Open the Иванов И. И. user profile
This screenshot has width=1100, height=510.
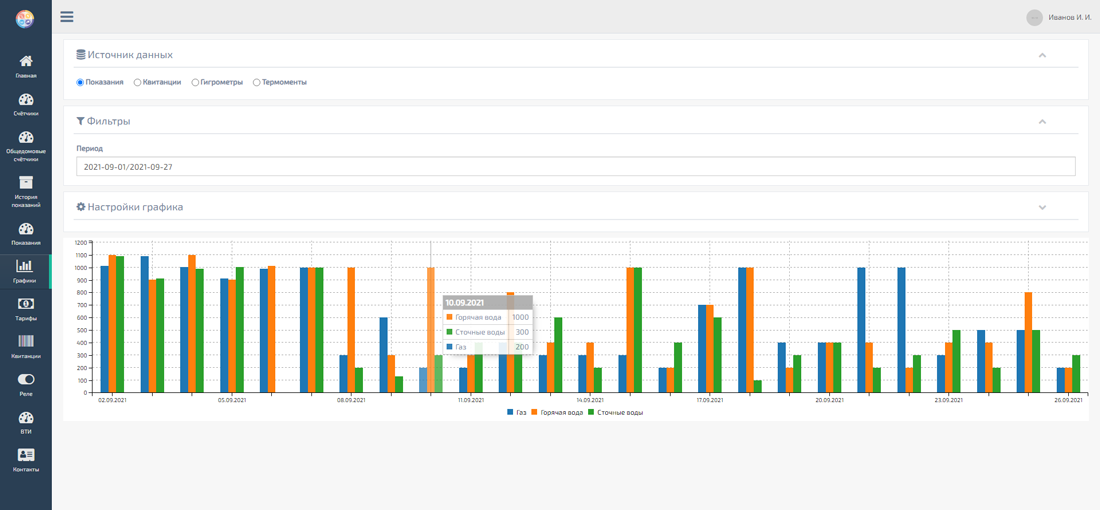[x=1062, y=17]
